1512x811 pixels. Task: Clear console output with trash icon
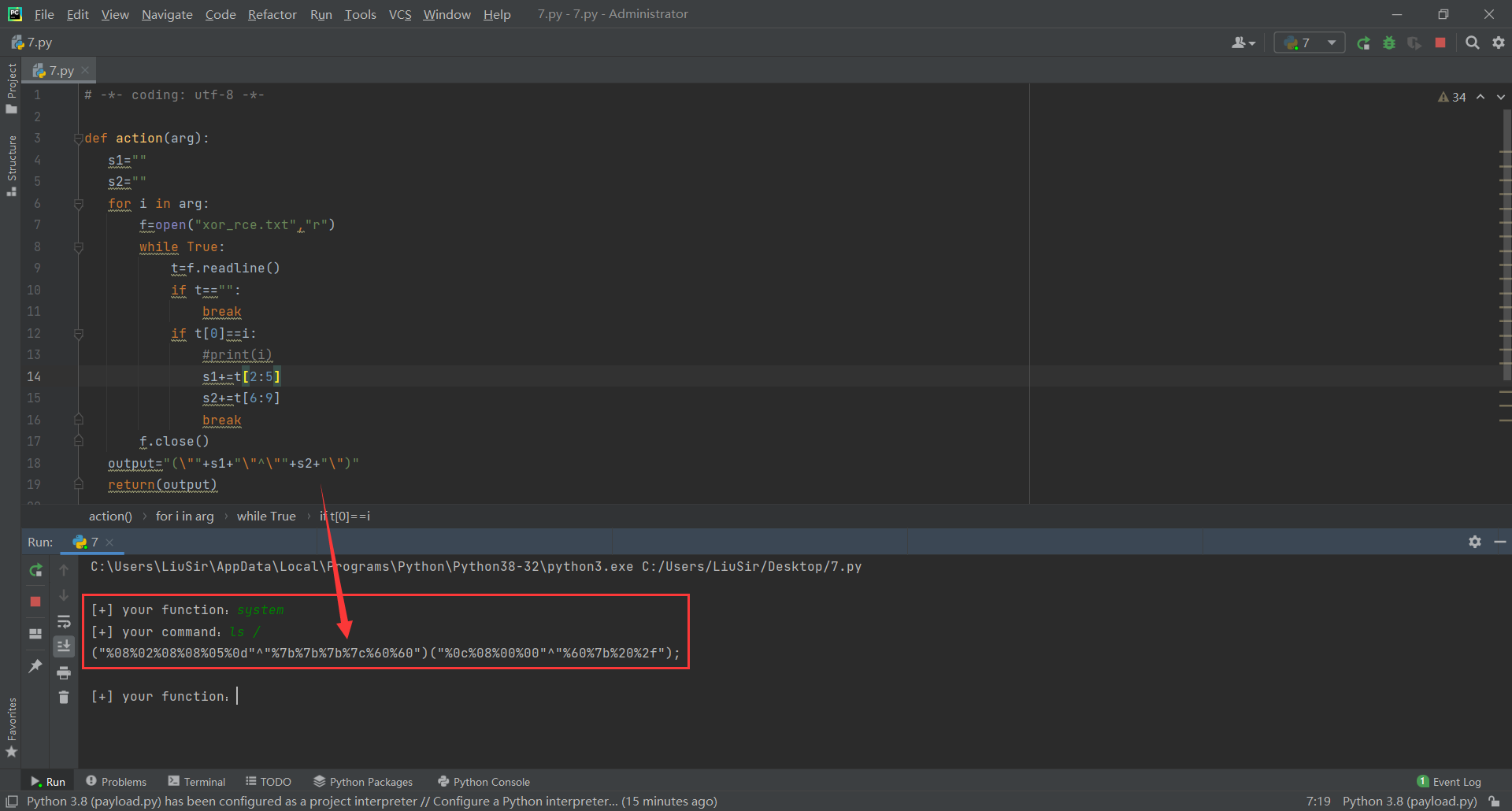64,698
